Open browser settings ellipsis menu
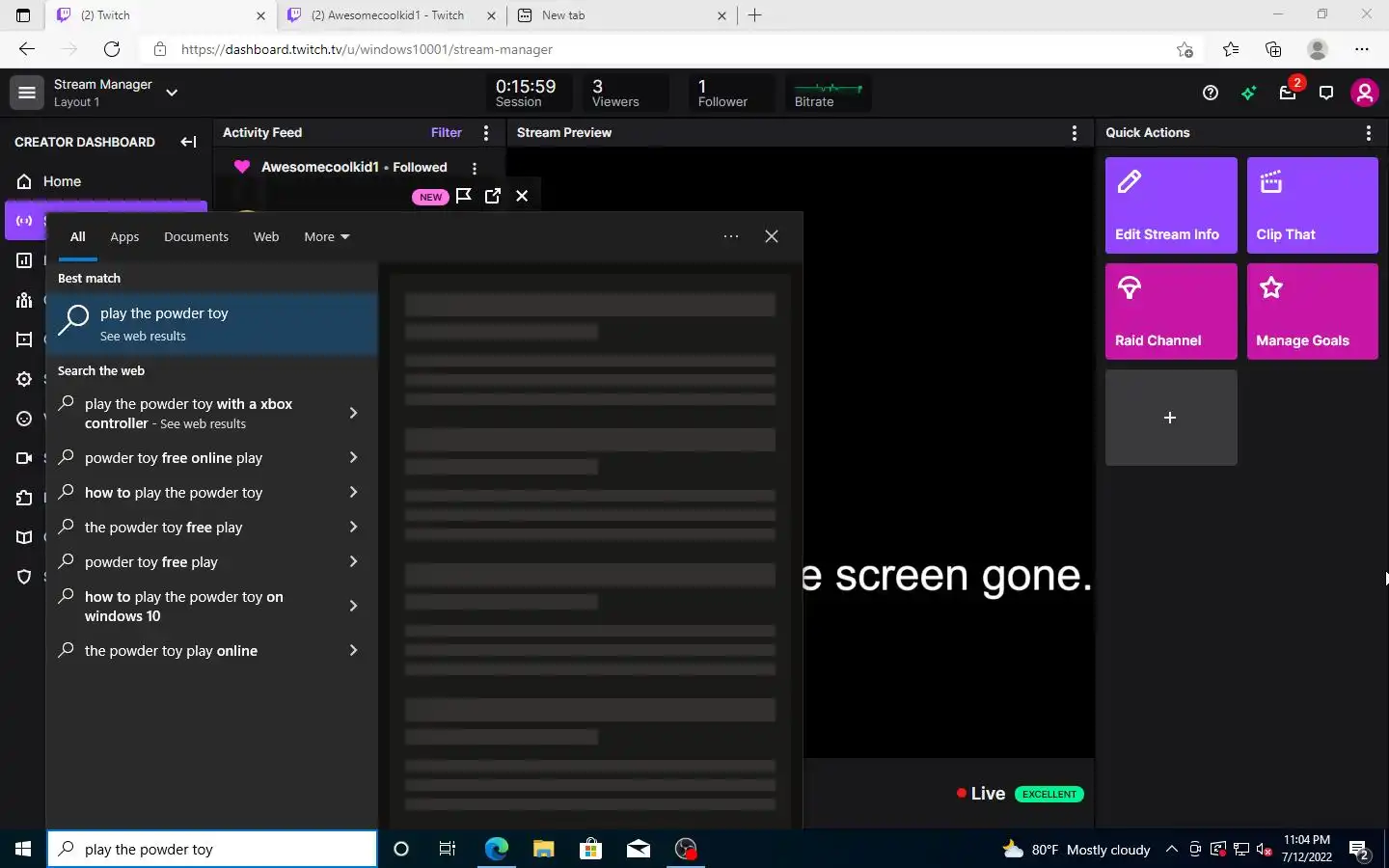Image resolution: width=1389 pixels, height=868 pixels. [1362, 49]
